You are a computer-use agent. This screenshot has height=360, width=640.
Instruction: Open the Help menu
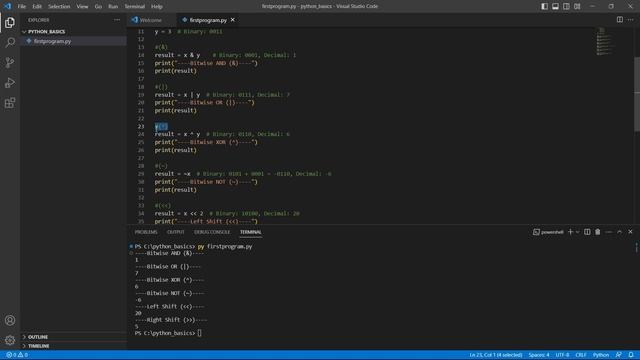tap(156, 7)
